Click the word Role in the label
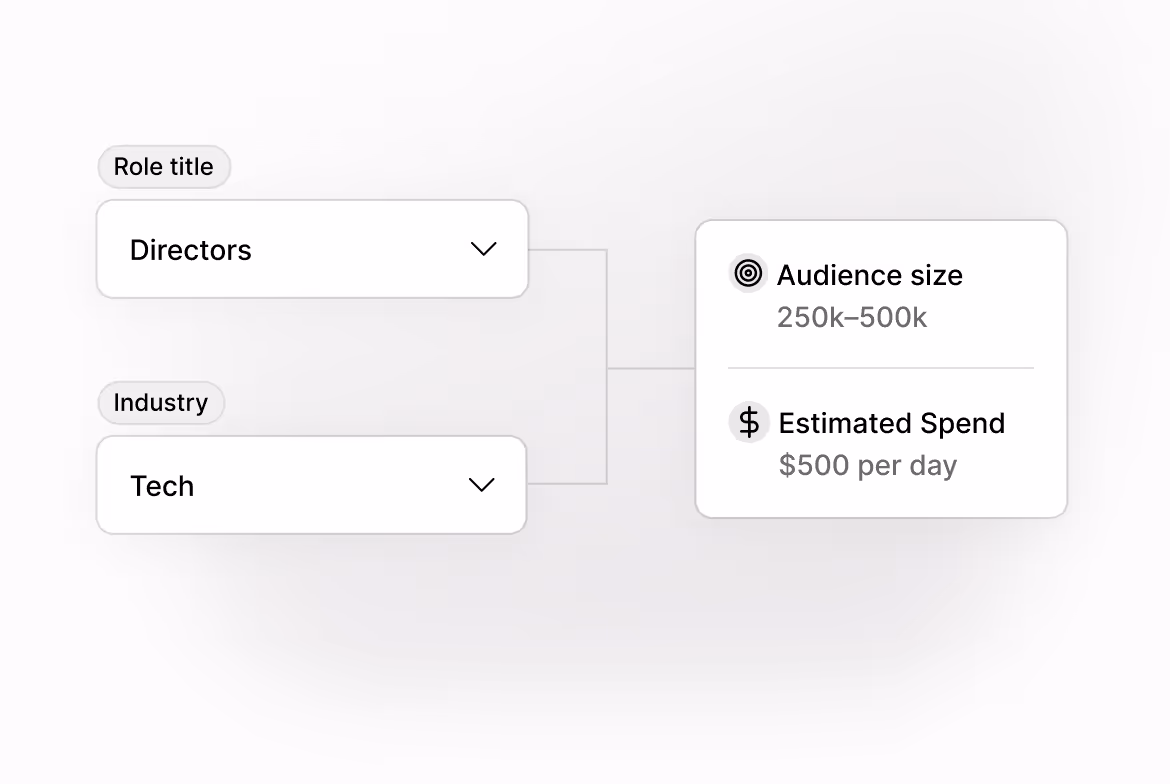Screen dimensions: 1170x784 tap(136, 167)
